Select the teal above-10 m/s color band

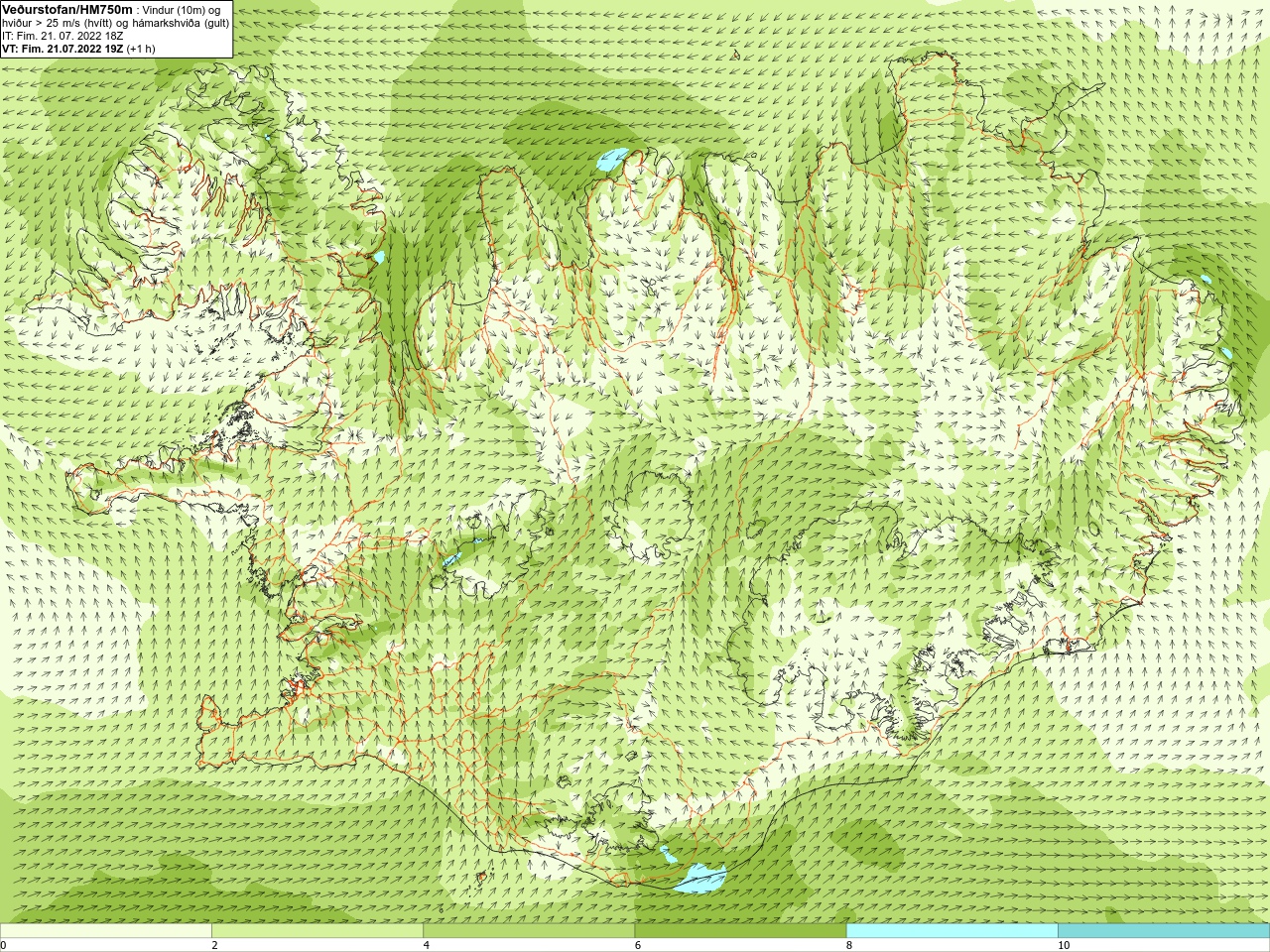coord(1164,931)
